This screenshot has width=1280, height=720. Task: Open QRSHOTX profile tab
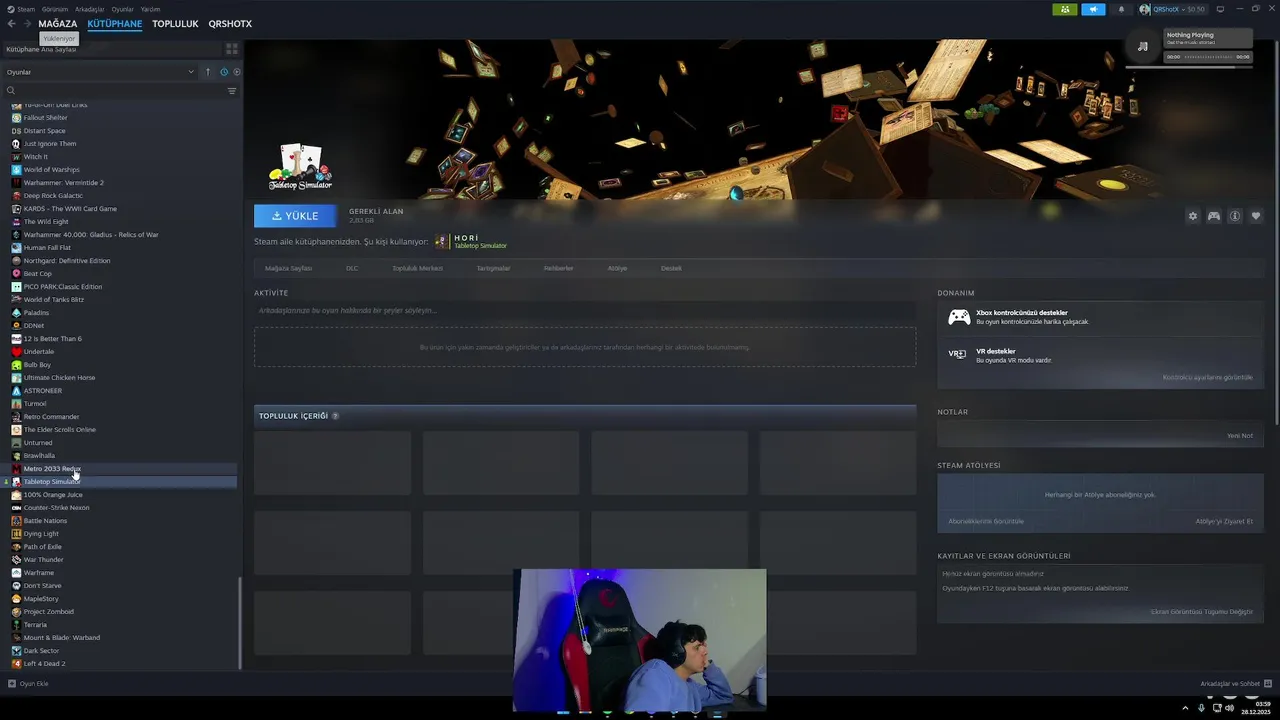pos(230,23)
